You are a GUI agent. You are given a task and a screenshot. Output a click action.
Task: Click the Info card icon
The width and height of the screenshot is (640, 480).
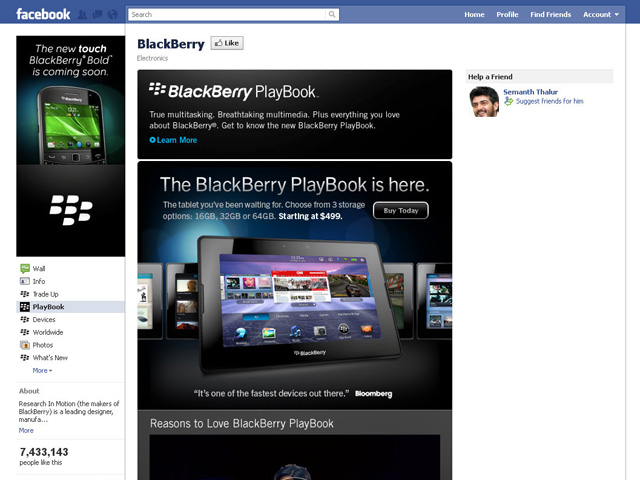pos(25,281)
